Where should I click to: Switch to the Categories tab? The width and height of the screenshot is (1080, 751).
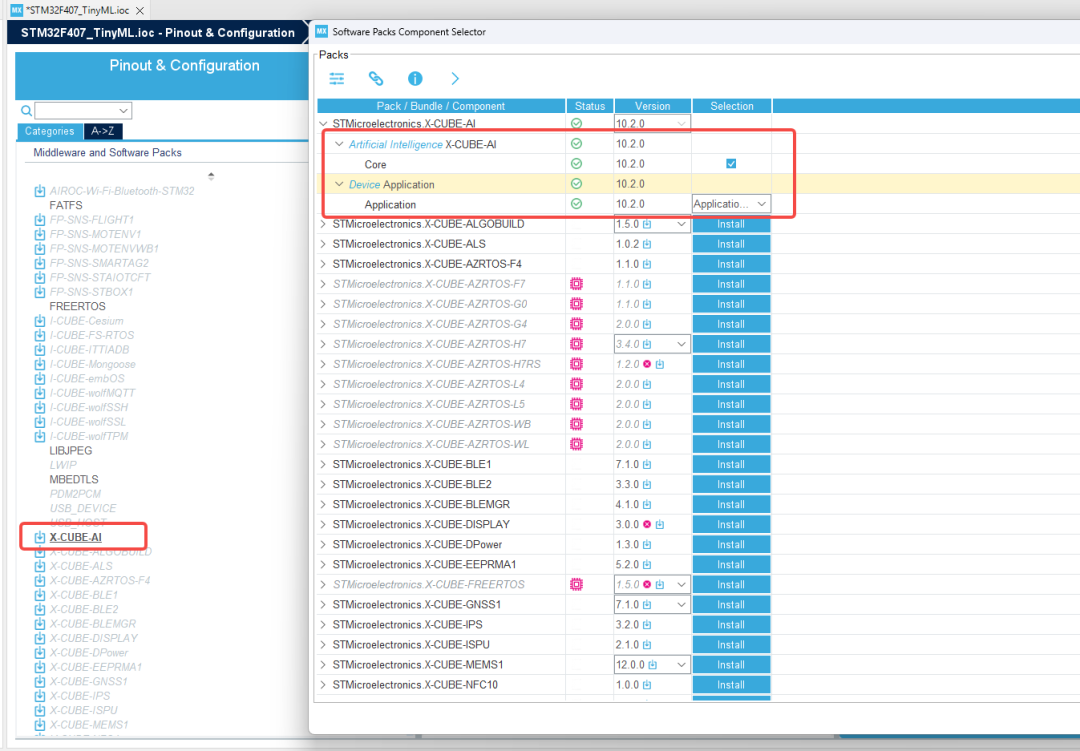pos(49,131)
